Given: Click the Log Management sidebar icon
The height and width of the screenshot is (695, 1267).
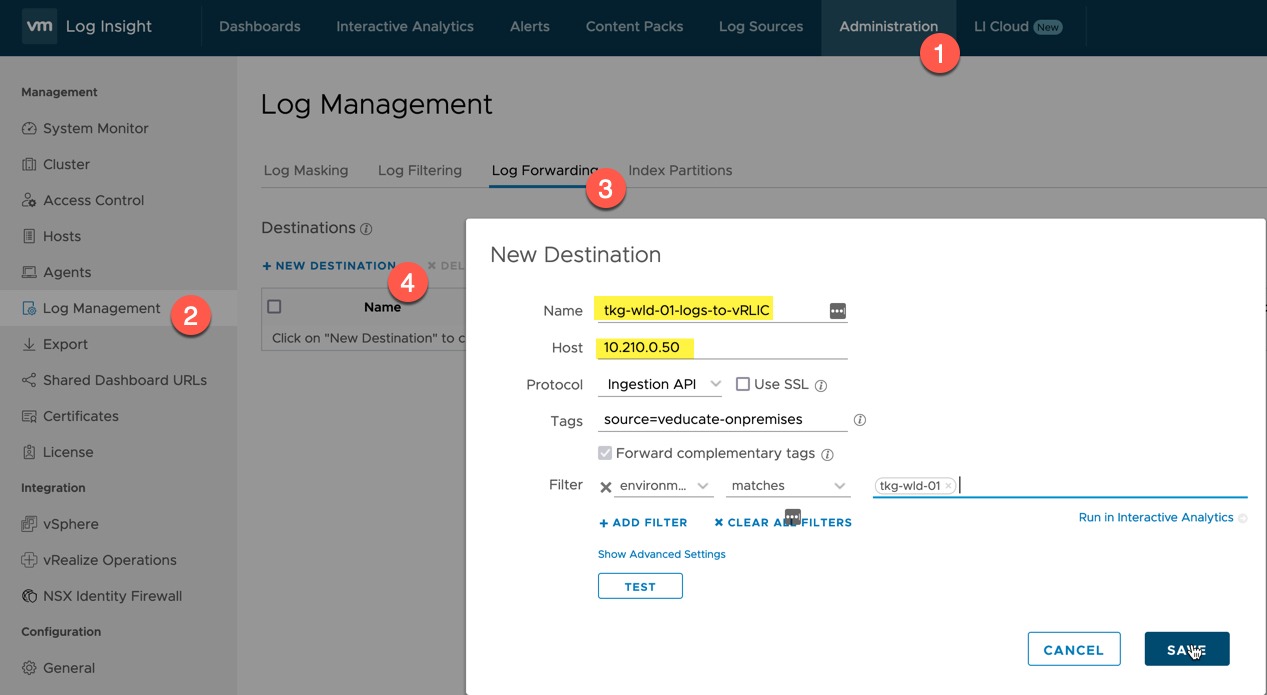Looking at the screenshot, I should coord(29,309).
